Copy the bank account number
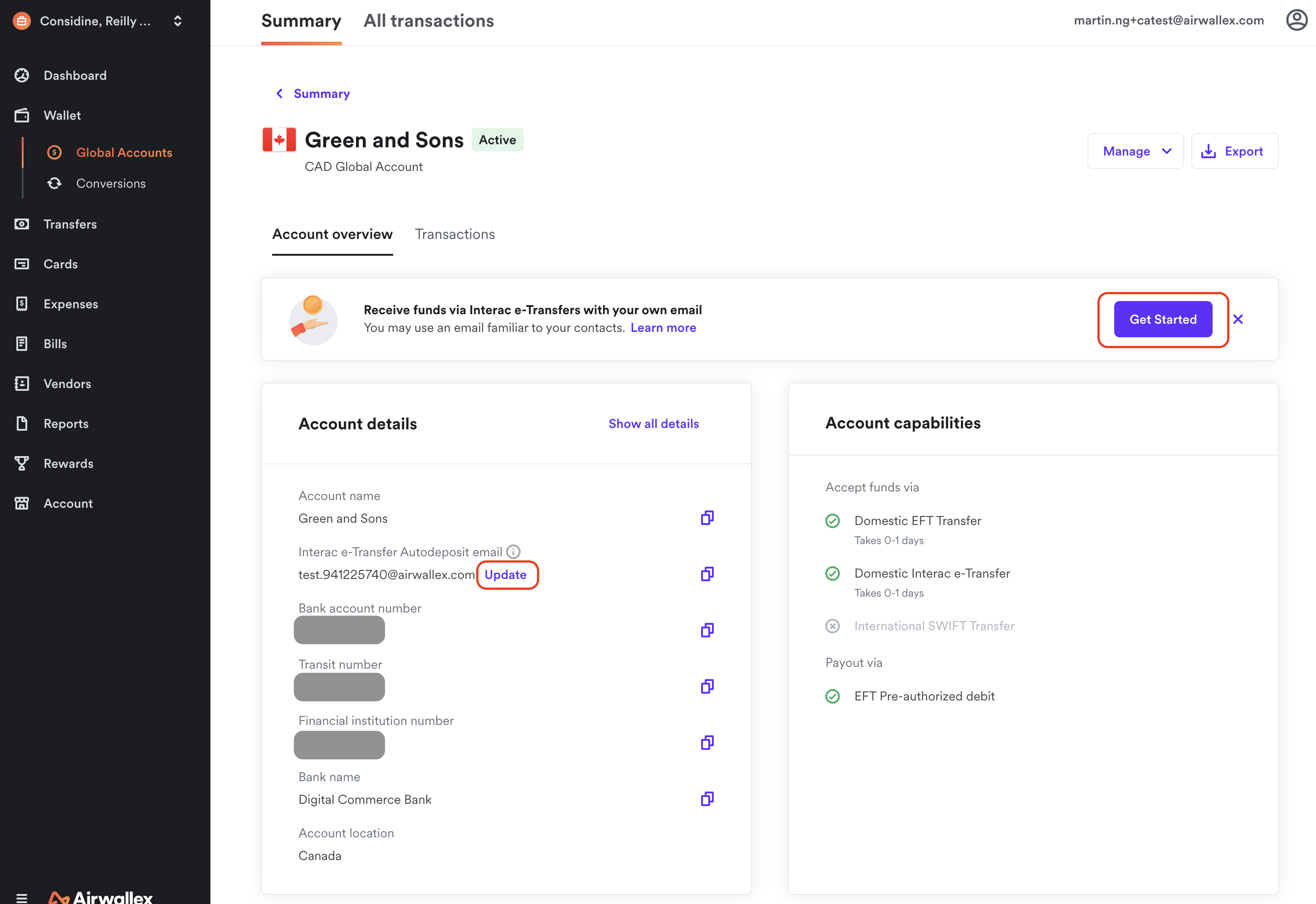The width and height of the screenshot is (1316, 904). click(707, 630)
